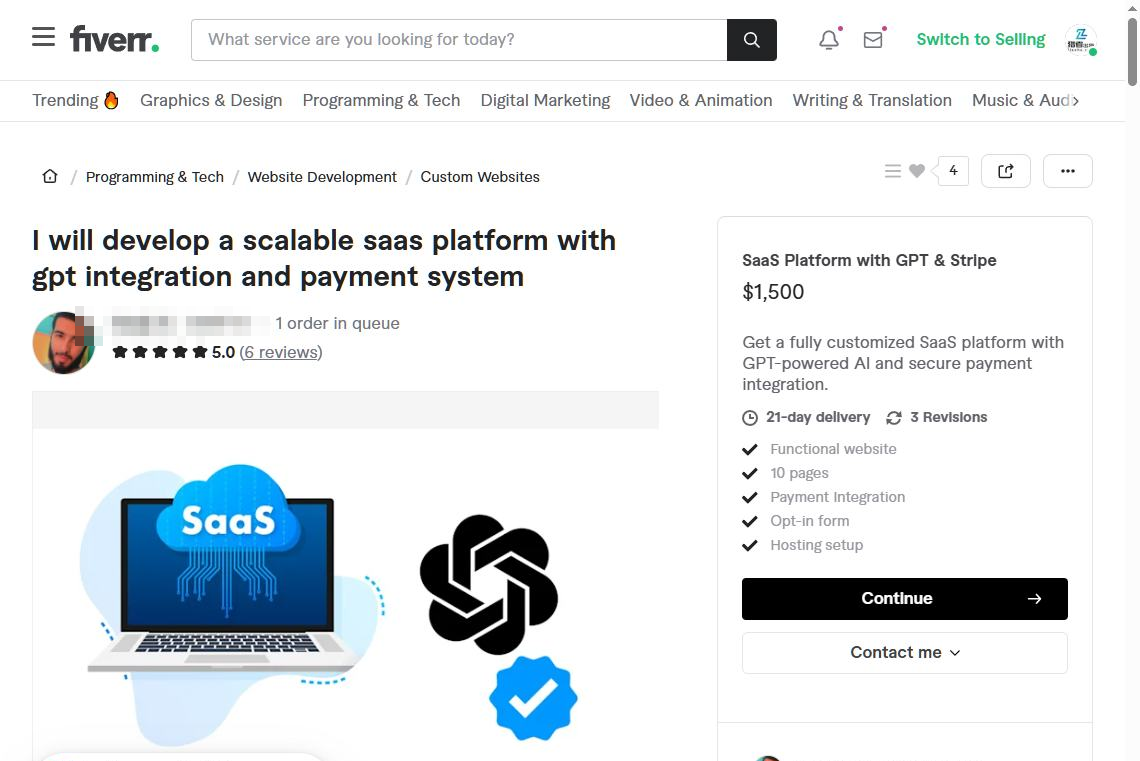1140x761 pixels.
Task: Click Switch to Selling link
Action: pos(981,40)
